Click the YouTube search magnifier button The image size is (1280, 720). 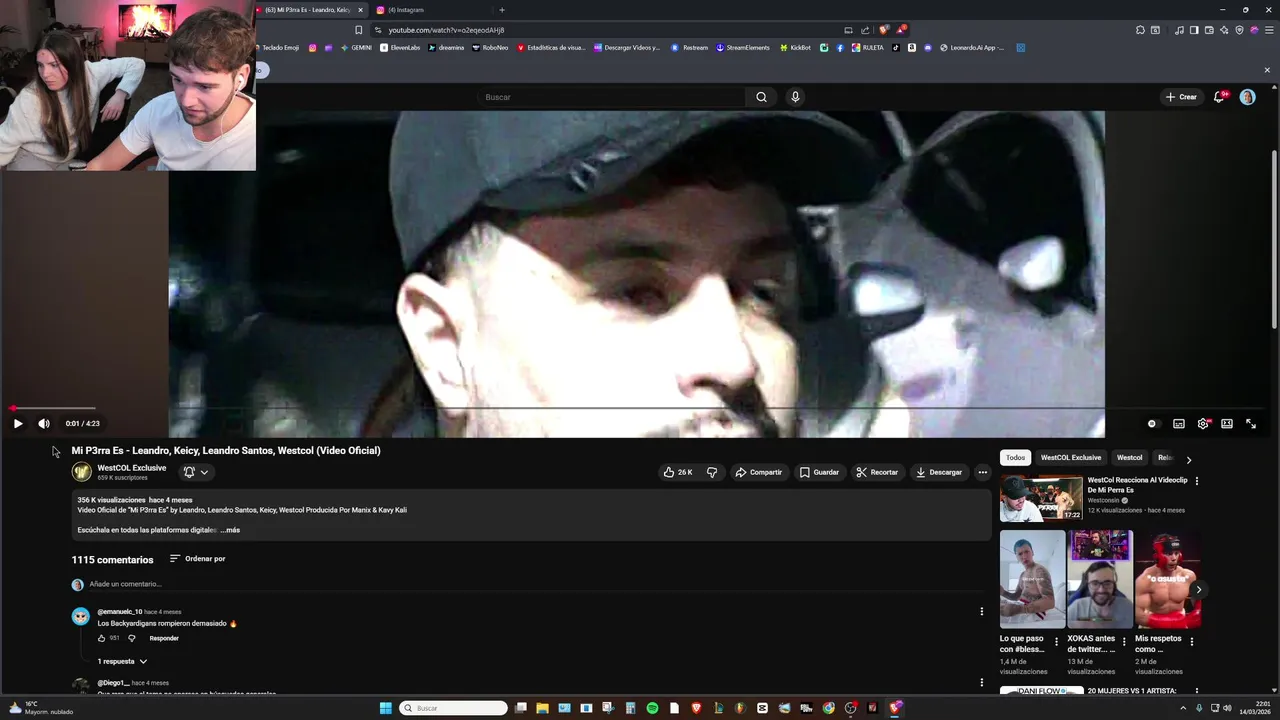(761, 97)
